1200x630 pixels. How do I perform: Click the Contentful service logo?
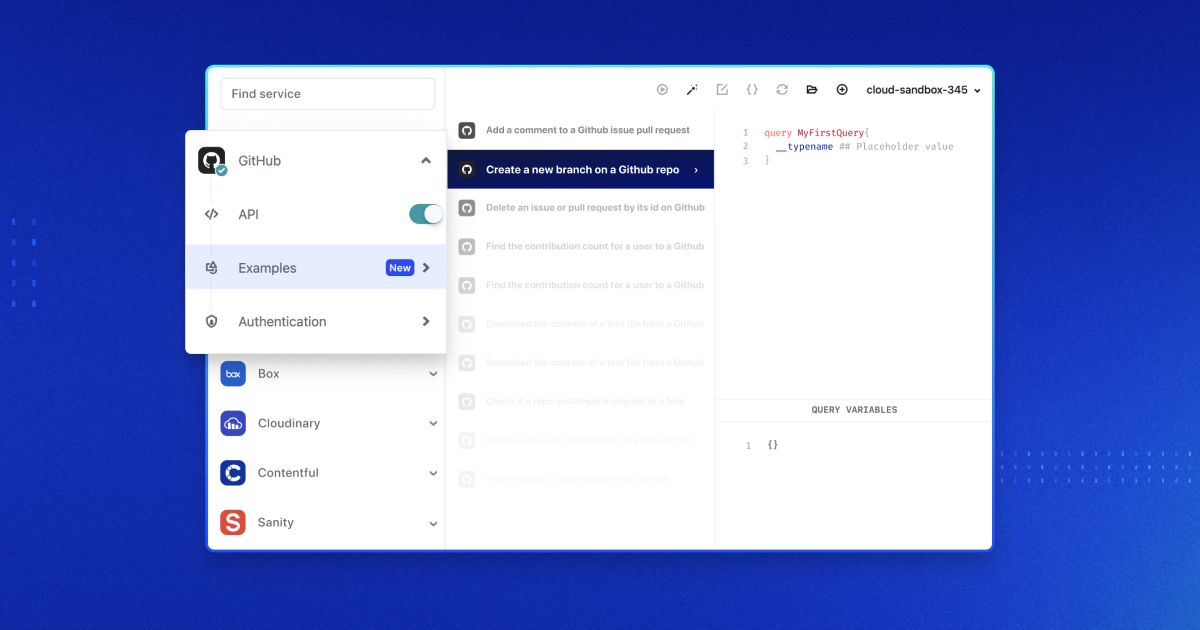233,473
